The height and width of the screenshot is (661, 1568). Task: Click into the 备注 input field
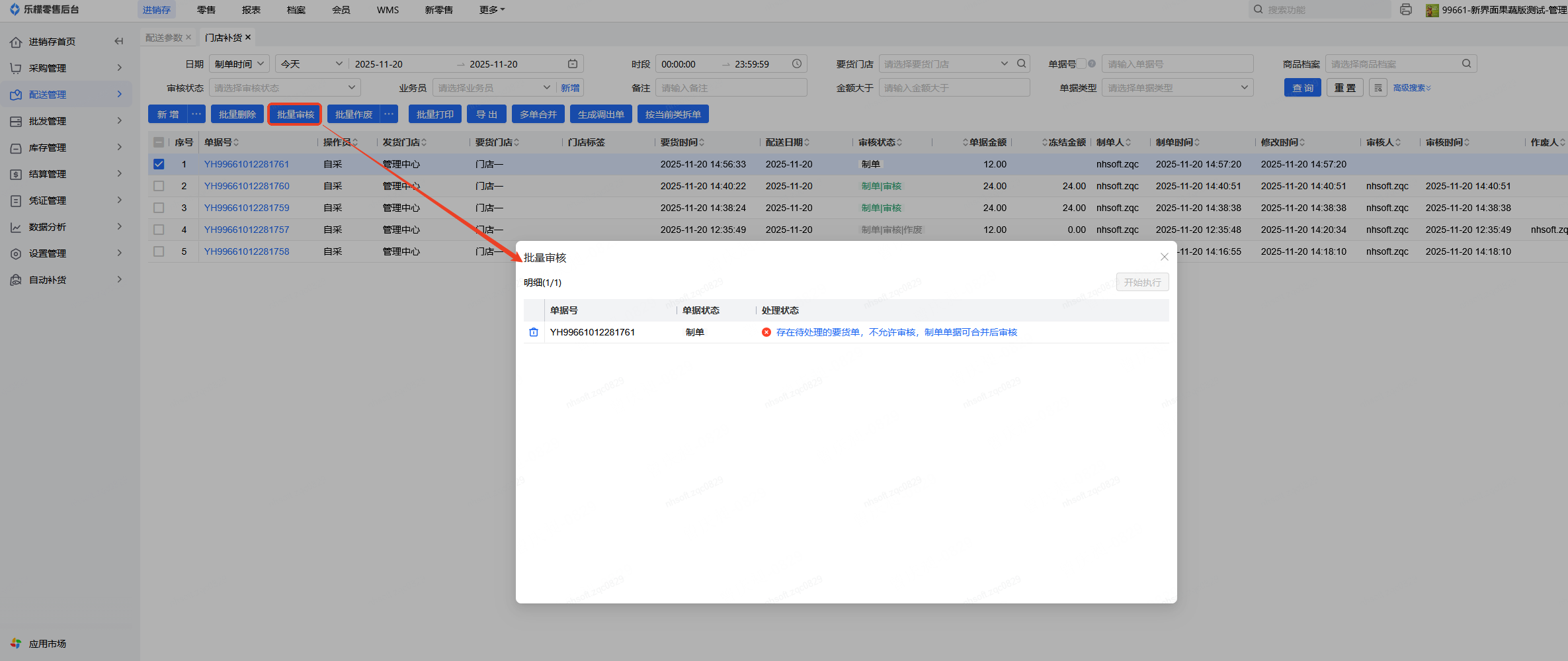pos(731,87)
